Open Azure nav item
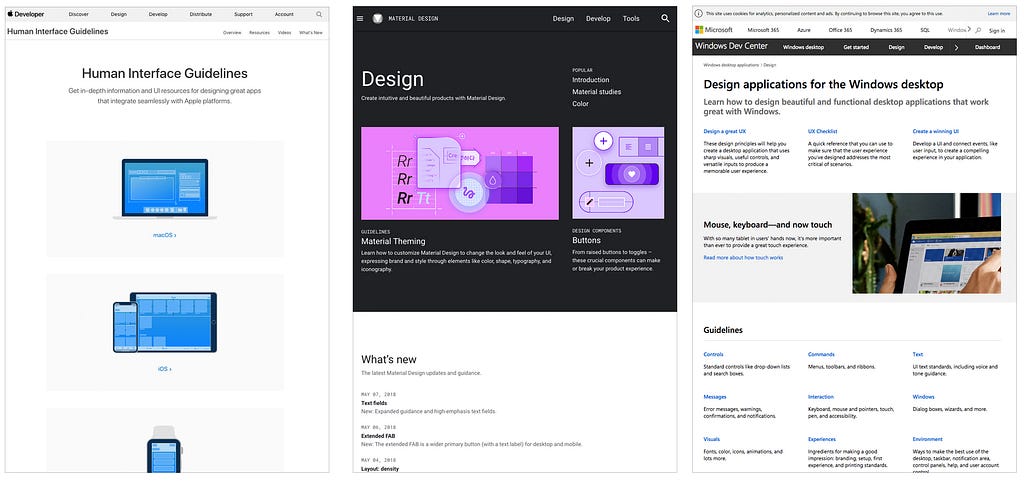 [803, 30]
